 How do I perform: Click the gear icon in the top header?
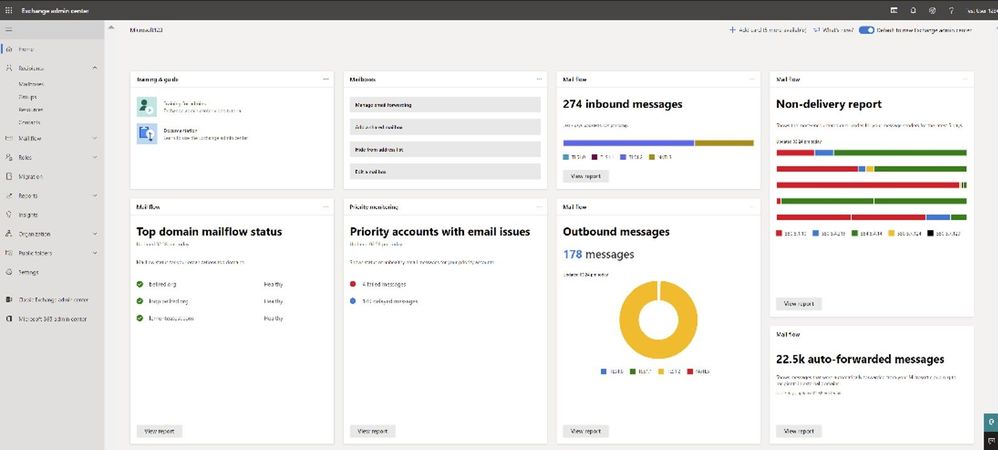(932, 11)
